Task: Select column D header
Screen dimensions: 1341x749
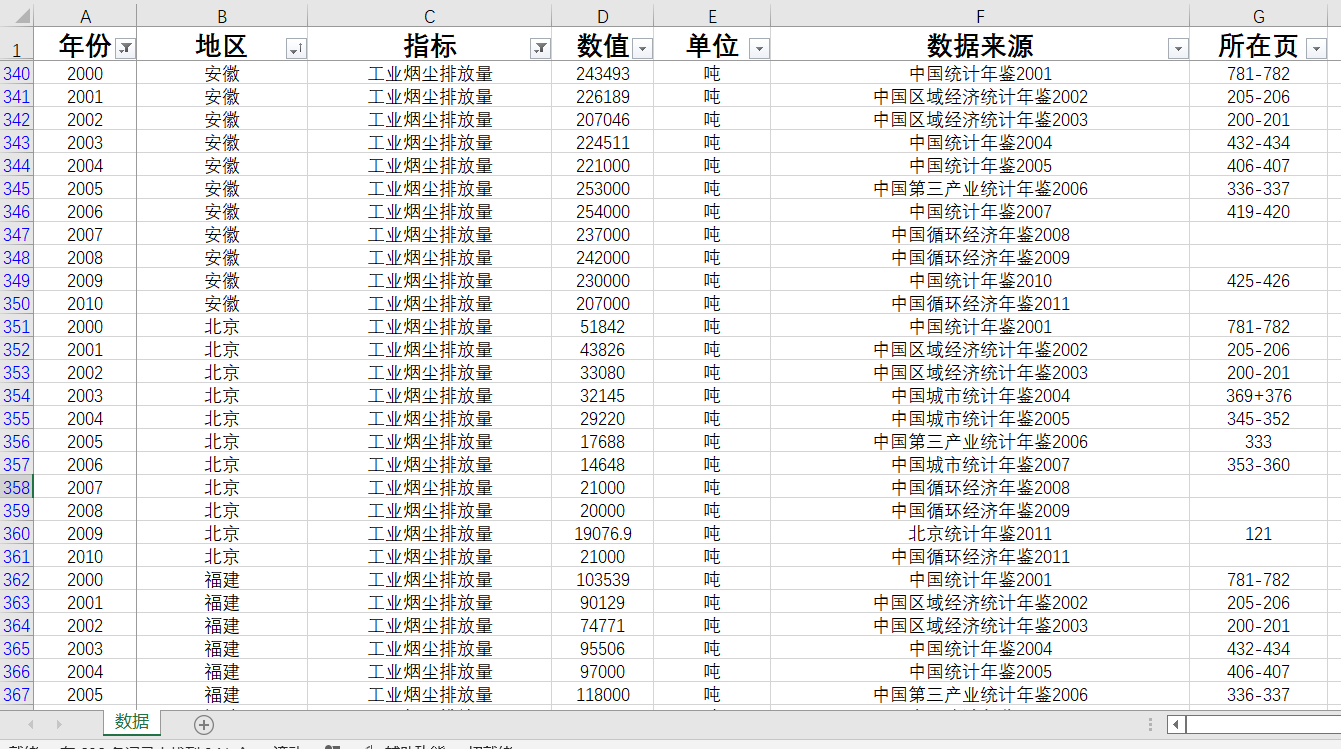Action: click(x=603, y=16)
